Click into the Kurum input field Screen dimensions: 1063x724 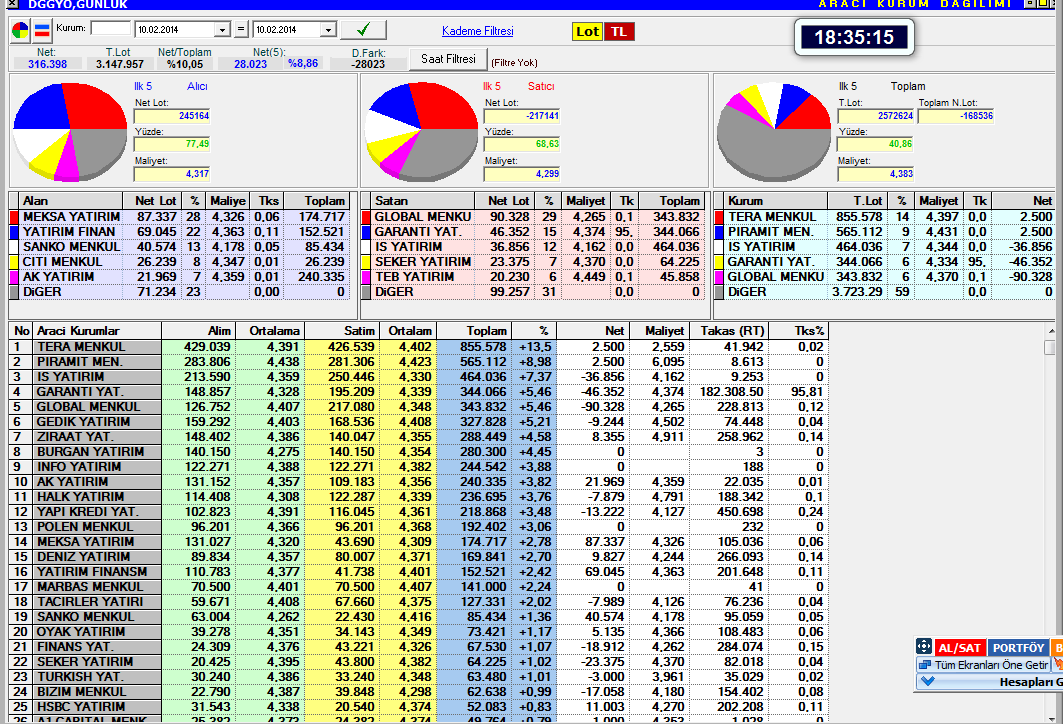tap(111, 28)
